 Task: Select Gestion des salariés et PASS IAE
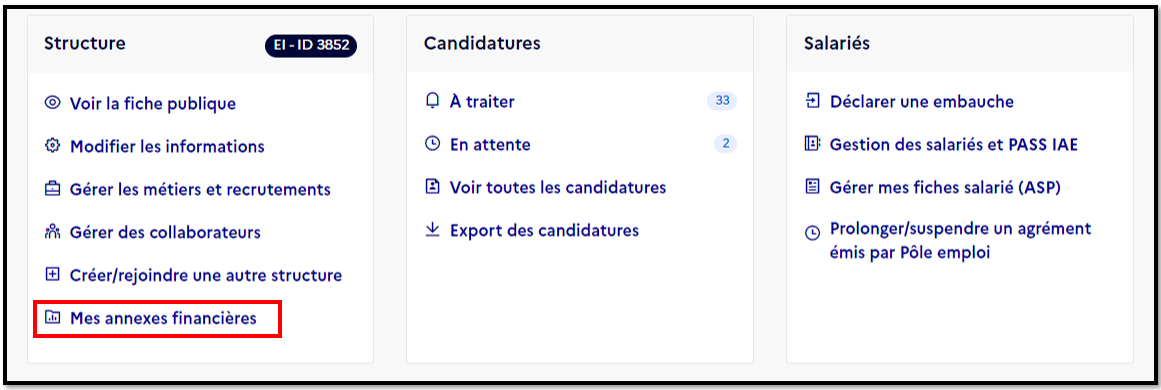(x=954, y=144)
